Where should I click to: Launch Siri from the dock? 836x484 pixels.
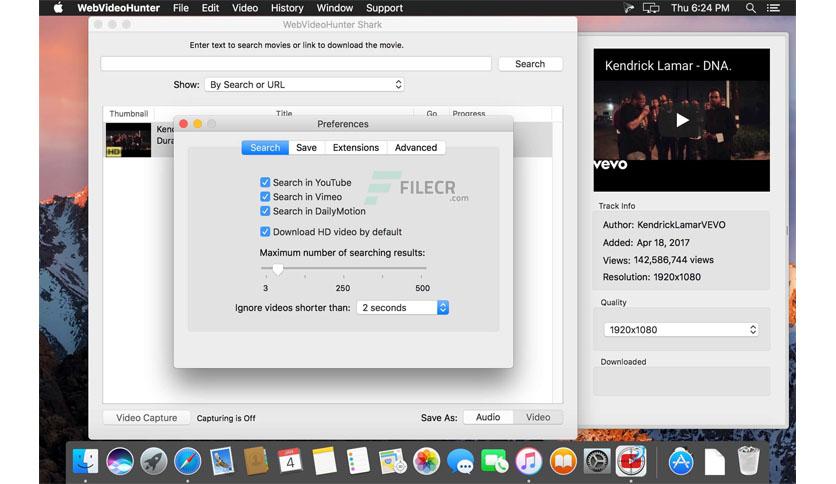(119, 461)
